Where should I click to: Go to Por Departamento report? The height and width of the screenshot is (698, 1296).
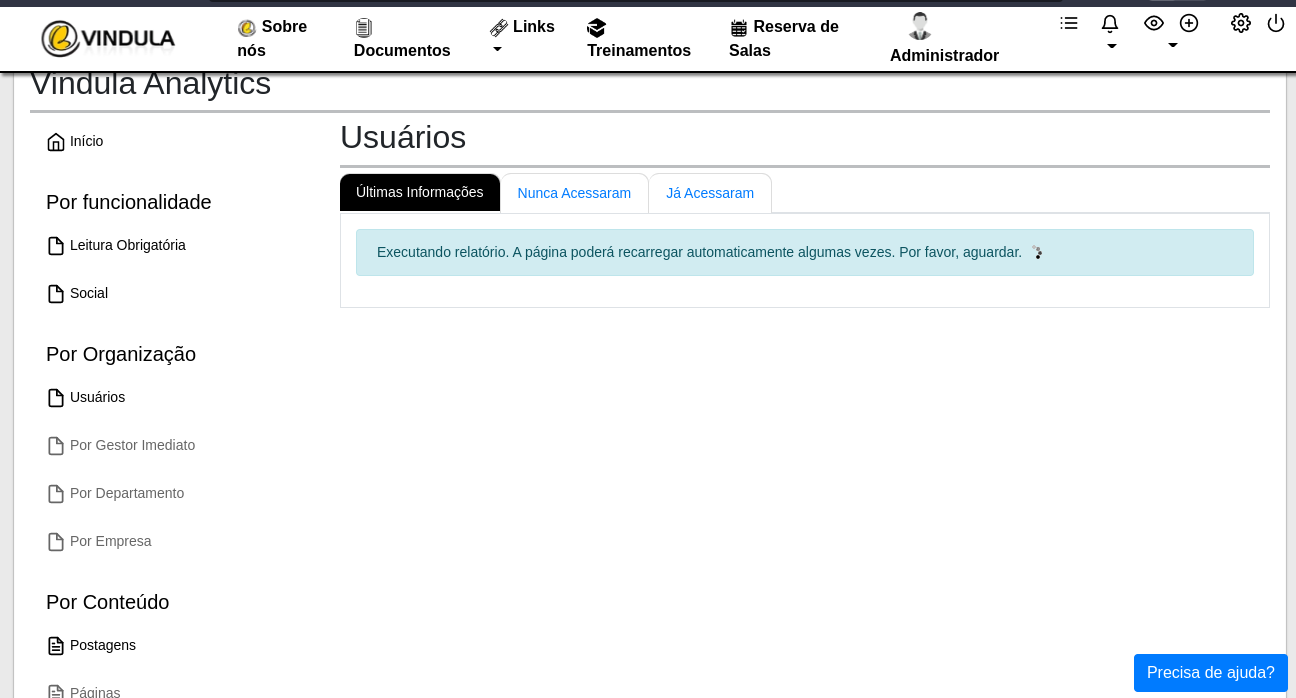pos(126,493)
